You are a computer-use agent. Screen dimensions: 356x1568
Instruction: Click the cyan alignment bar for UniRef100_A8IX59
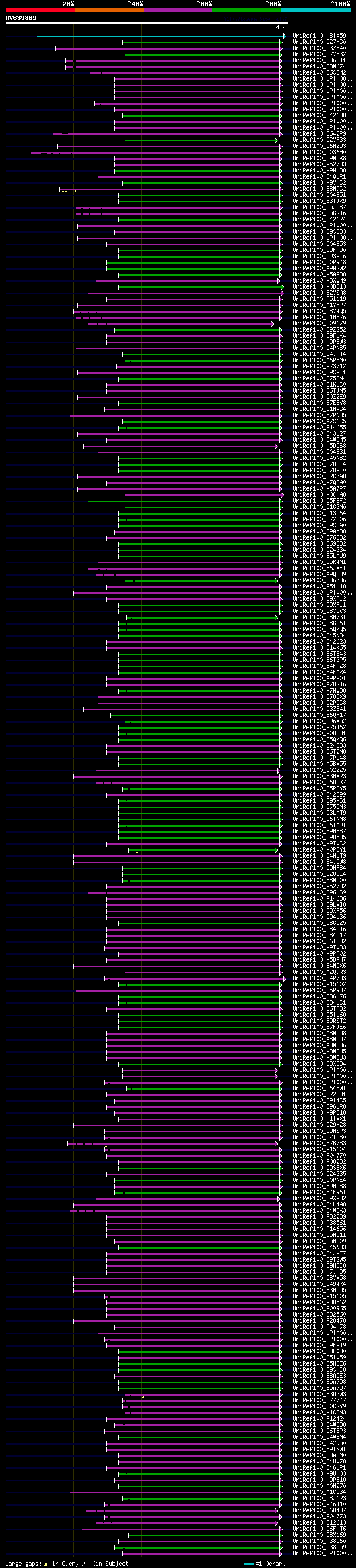(161, 37)
